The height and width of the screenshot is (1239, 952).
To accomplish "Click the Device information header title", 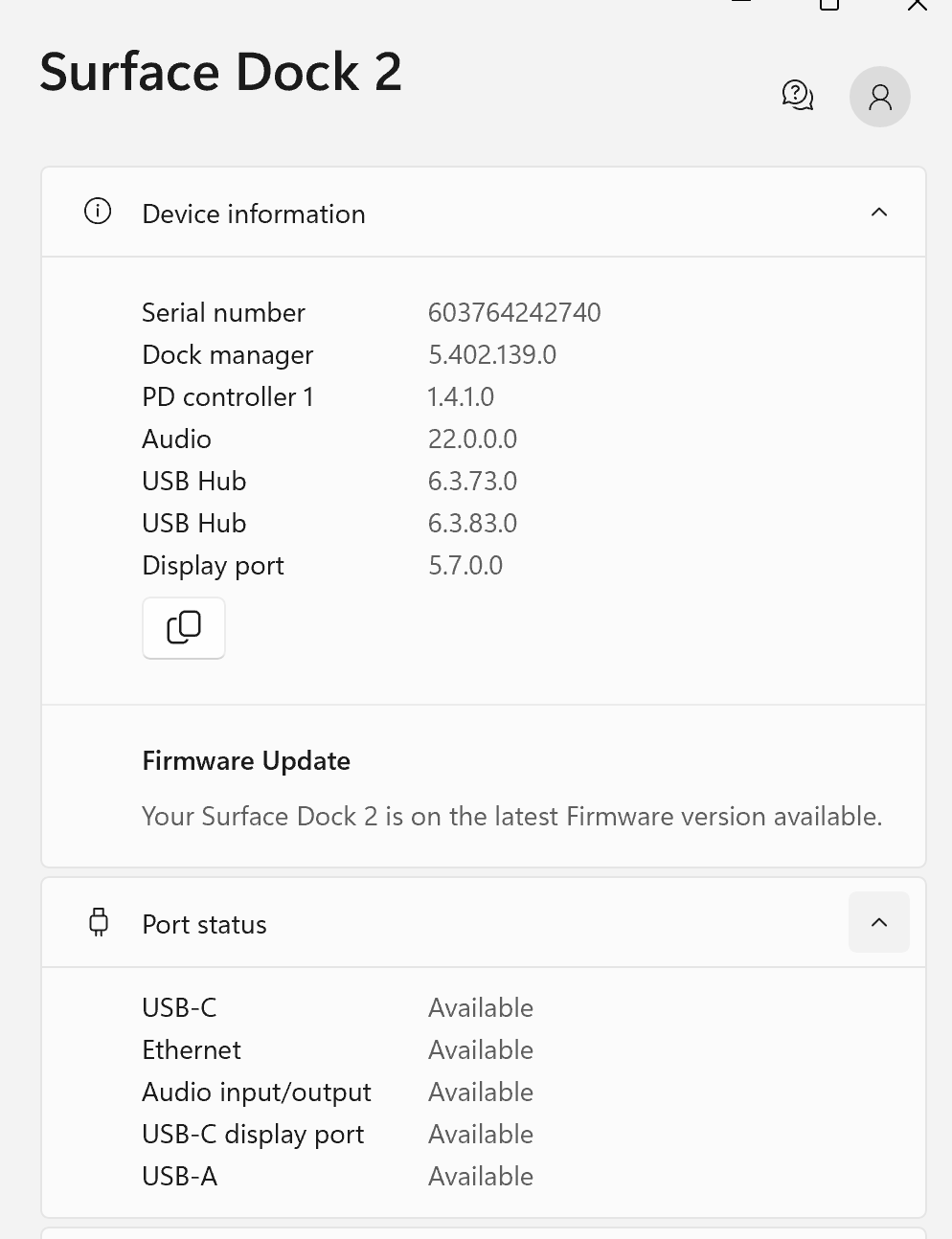I will click(254, 214).
